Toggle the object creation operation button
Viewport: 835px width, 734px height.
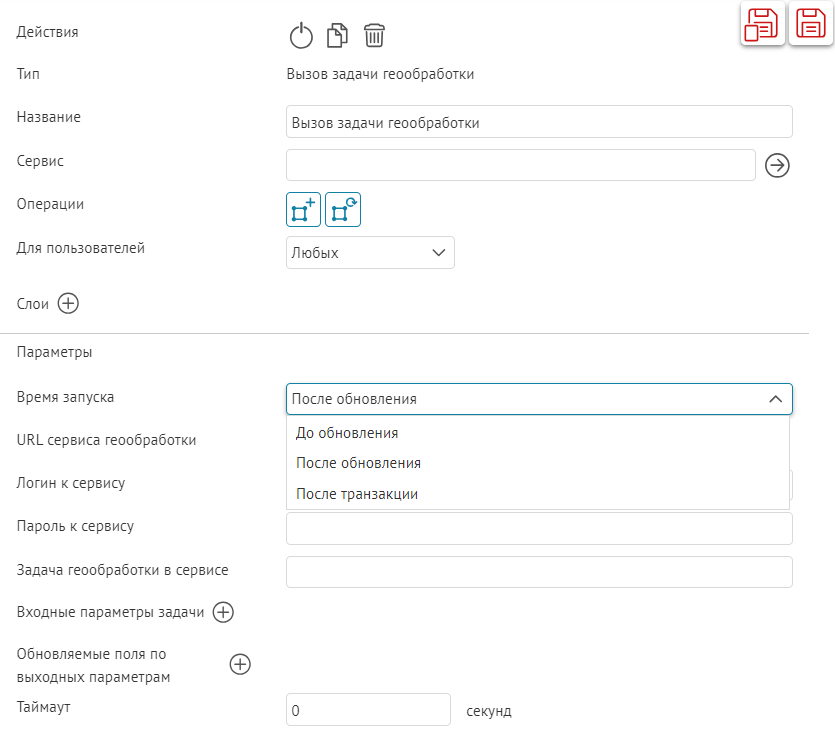(303, 211)
